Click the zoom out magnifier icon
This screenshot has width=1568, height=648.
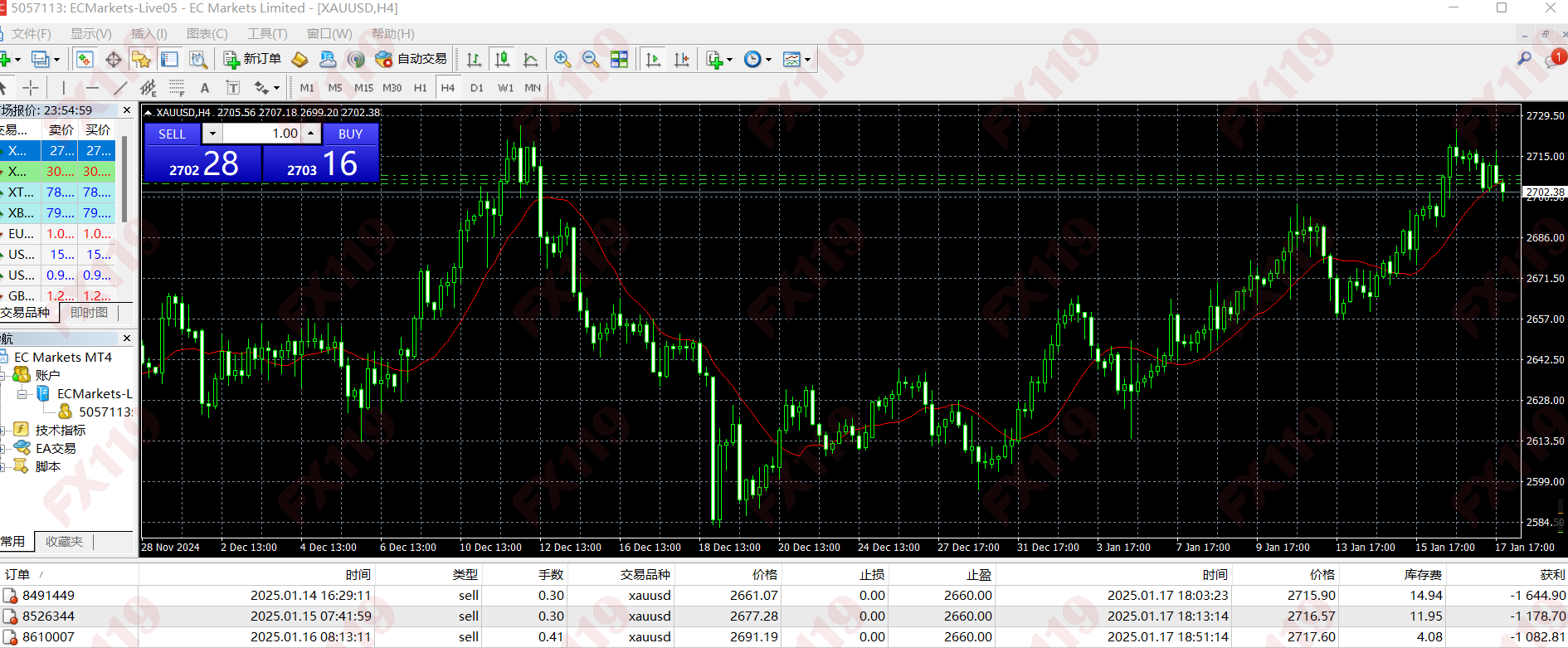(591, 59)
